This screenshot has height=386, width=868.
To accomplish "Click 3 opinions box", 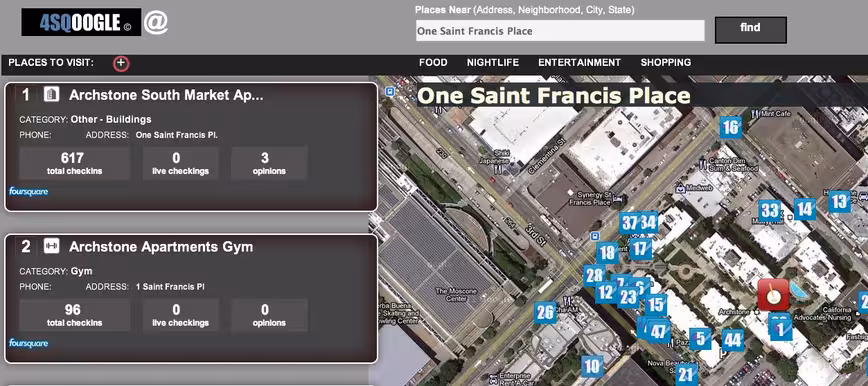I will [x=269, y=163].
